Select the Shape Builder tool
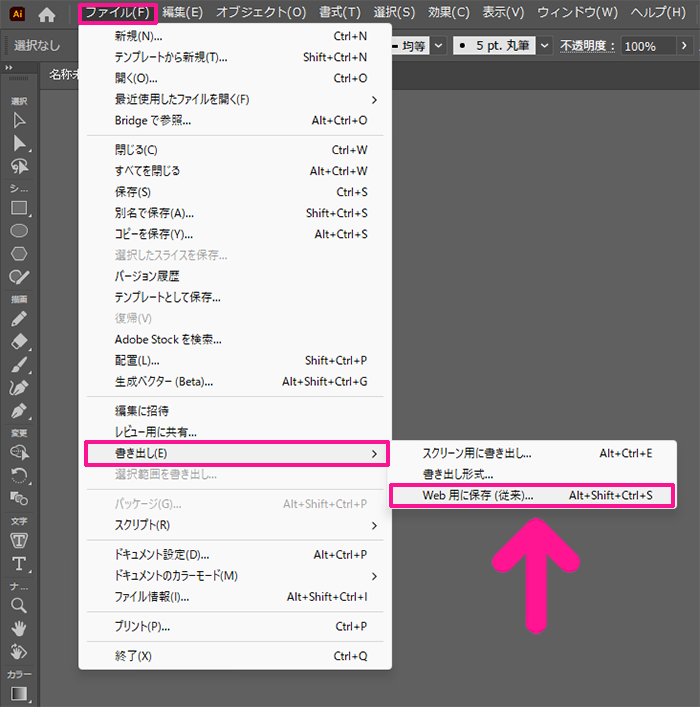Screen dimensions: 700x707 pyautogui.click(x=19, y=452)
